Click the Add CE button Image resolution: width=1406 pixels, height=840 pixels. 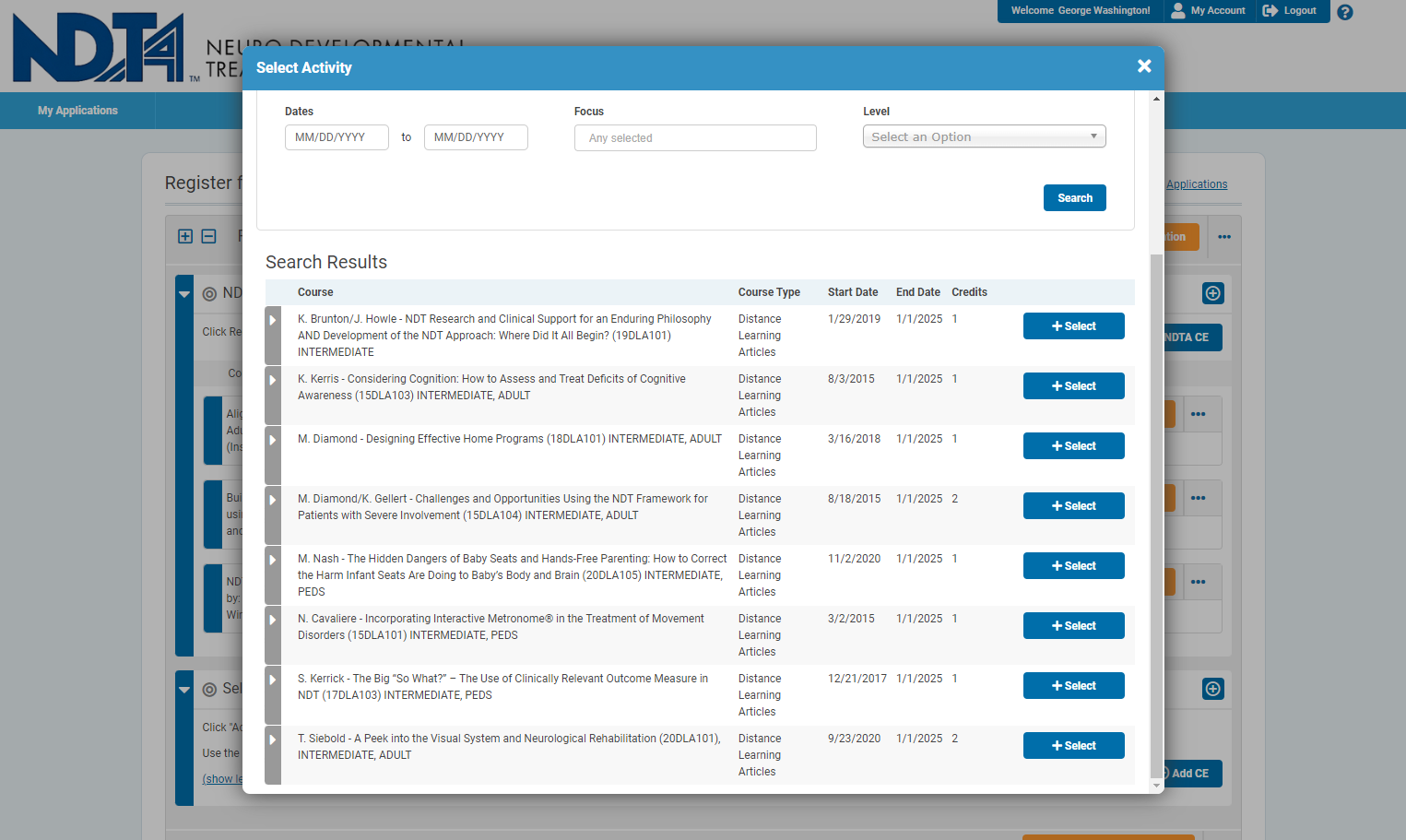pos(1190,774)
